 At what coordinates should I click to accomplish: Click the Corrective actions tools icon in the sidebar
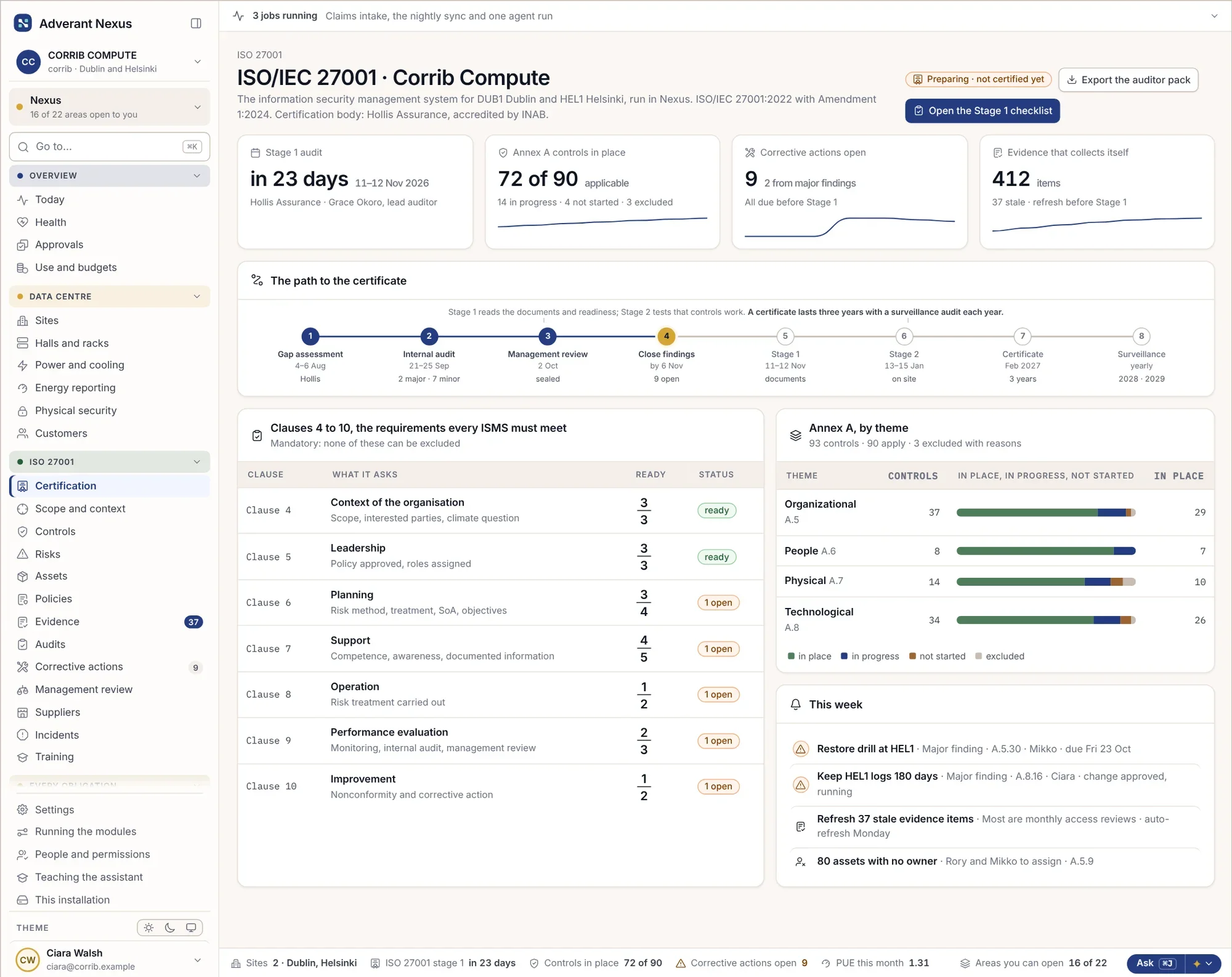[23, 667]
